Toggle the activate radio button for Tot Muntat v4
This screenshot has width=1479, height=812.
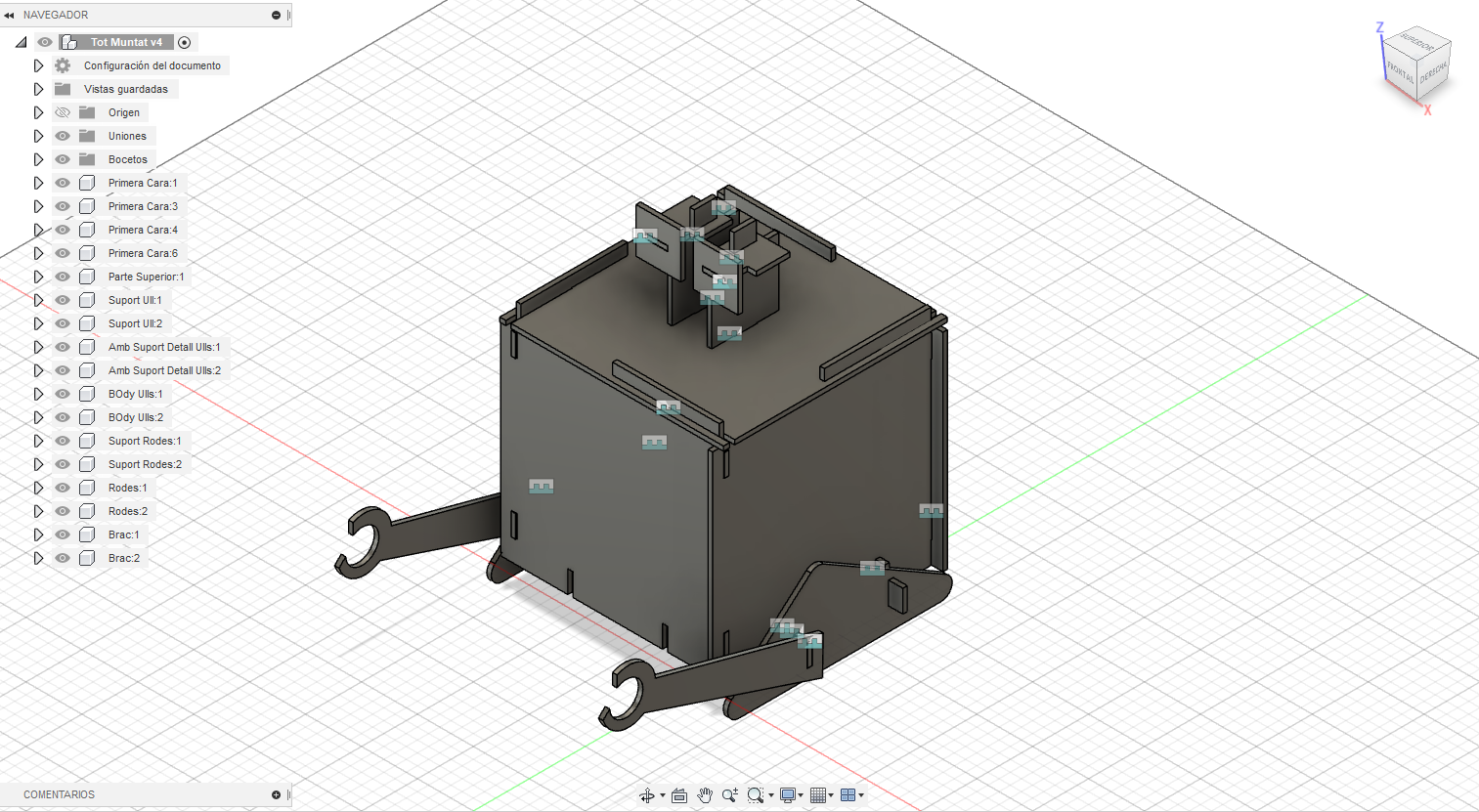click(185, 42)
